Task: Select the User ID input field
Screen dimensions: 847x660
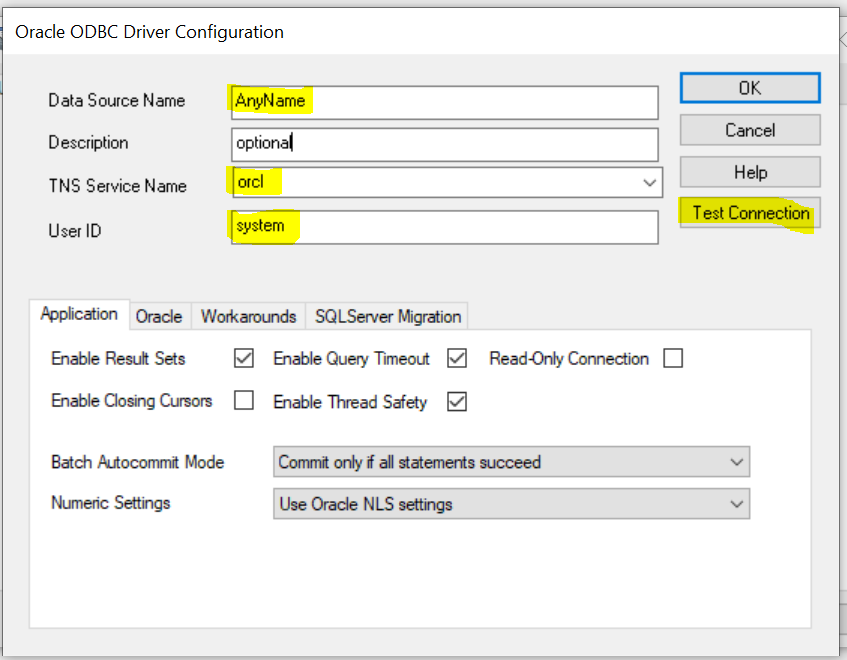Action: [445, 227]
